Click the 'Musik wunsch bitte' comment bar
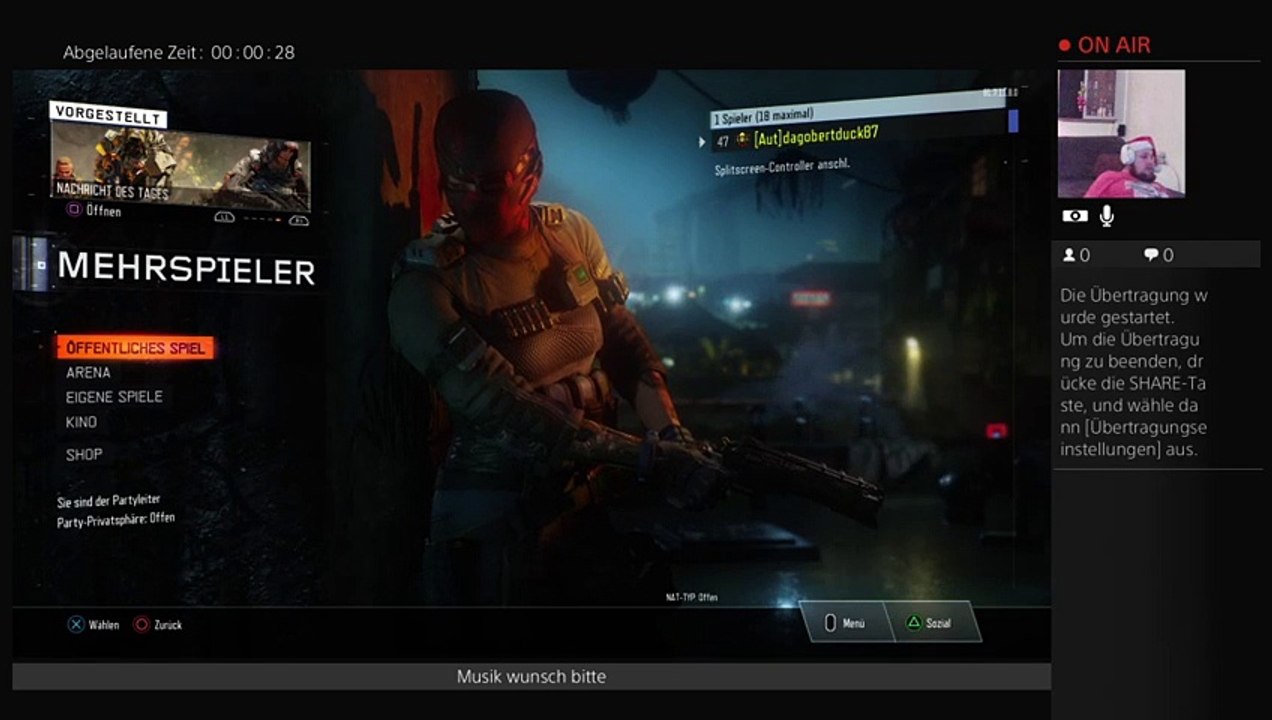The image size is (1272, 720). click(531, 677)
